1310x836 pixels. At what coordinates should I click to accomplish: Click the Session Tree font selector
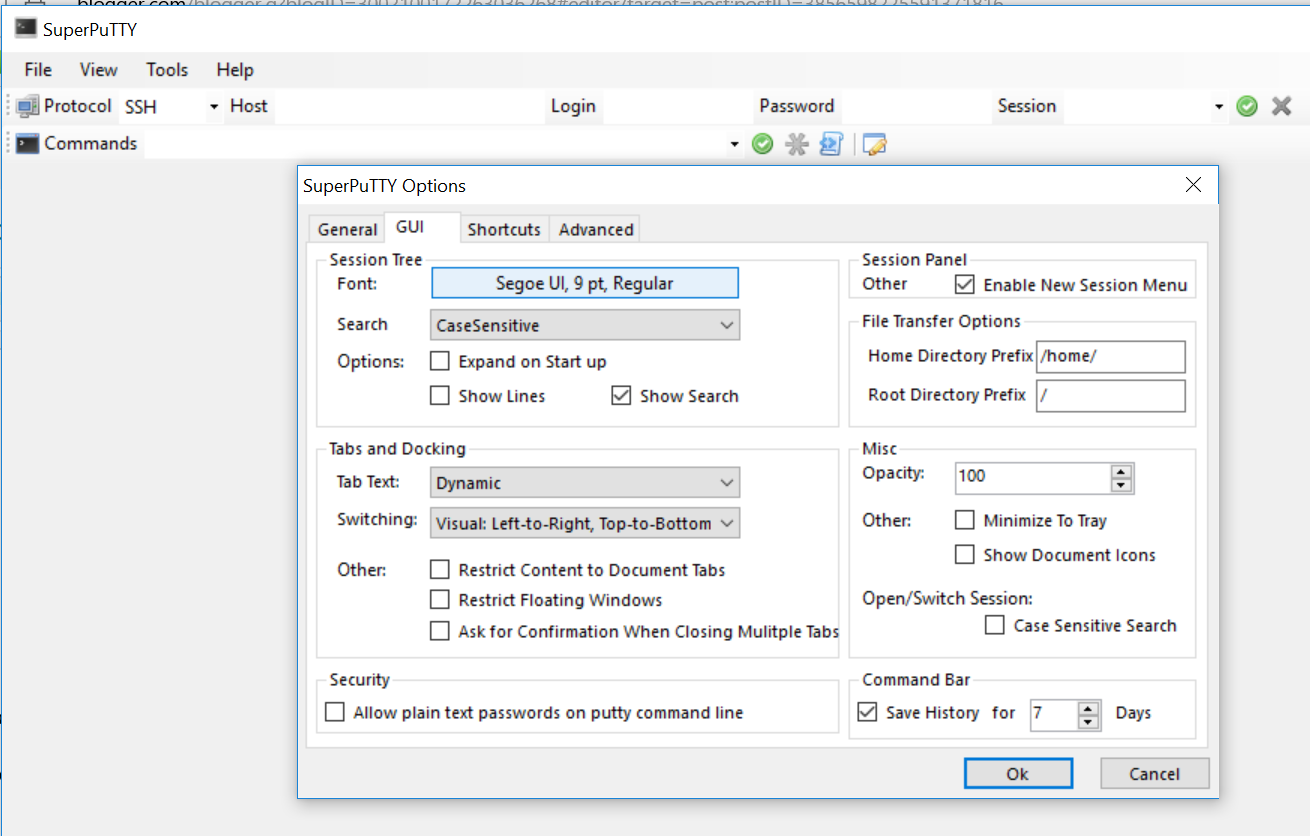tap(584, 283)
